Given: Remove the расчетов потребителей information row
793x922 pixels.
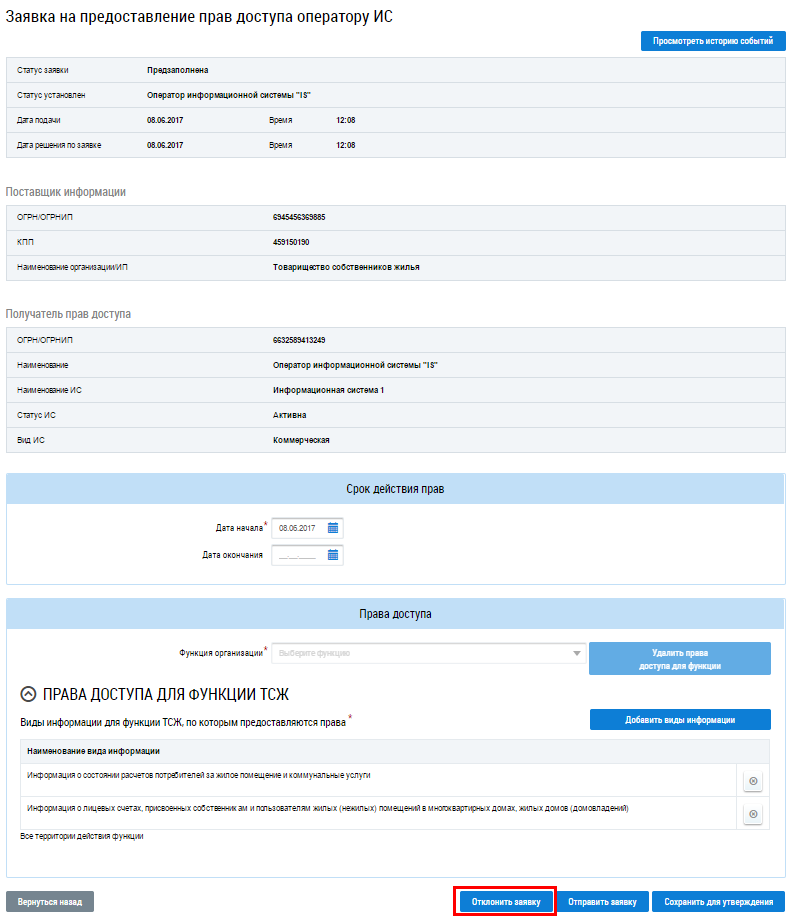Looking at the screenshot, I should [753, 781].
